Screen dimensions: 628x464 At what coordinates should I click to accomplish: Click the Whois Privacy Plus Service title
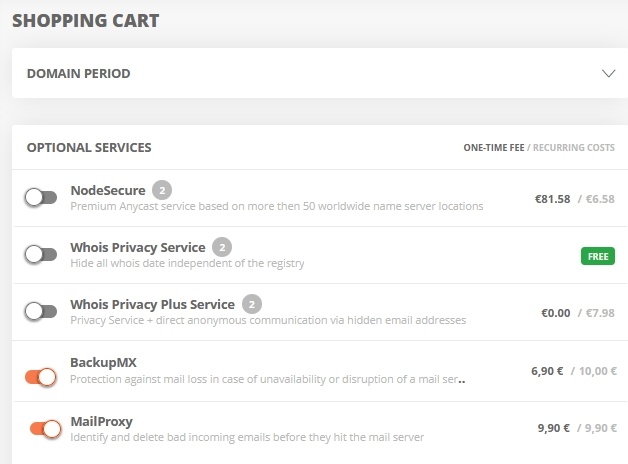[153, 305]
